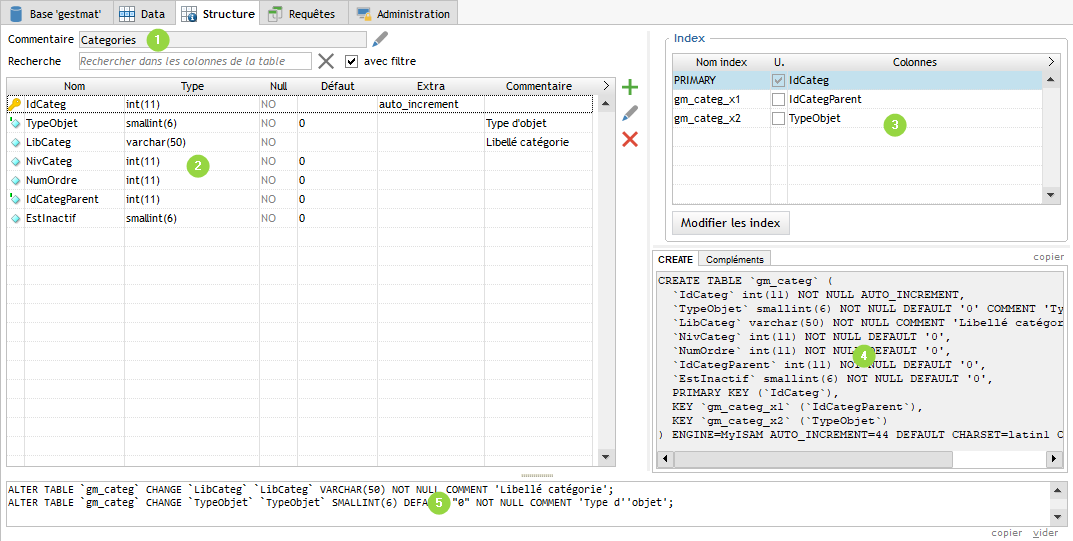Select the CREATE tab
The height and width of the screenshot is (541, 1073).
[675, 259]
